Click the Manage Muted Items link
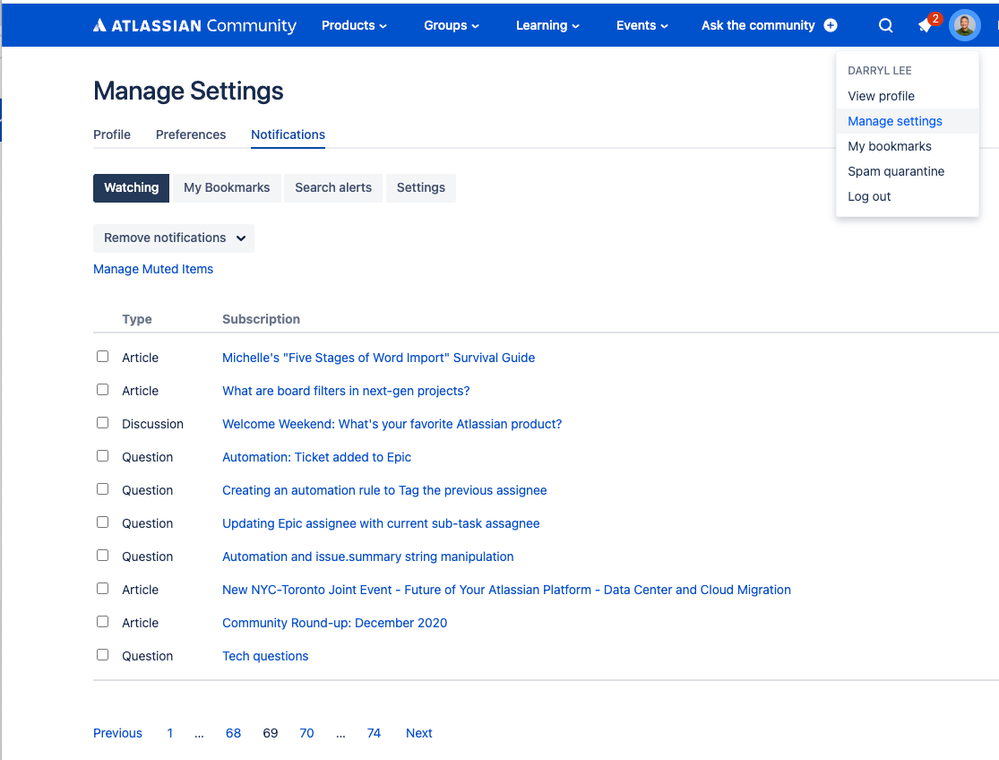The image size is (999, 760). (153, 269)
